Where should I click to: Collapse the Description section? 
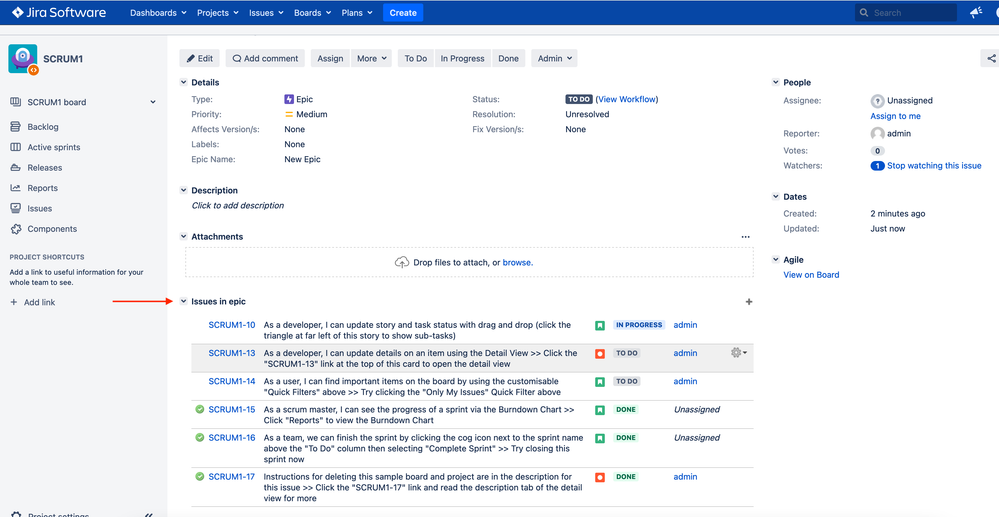[x=183, y=191]
